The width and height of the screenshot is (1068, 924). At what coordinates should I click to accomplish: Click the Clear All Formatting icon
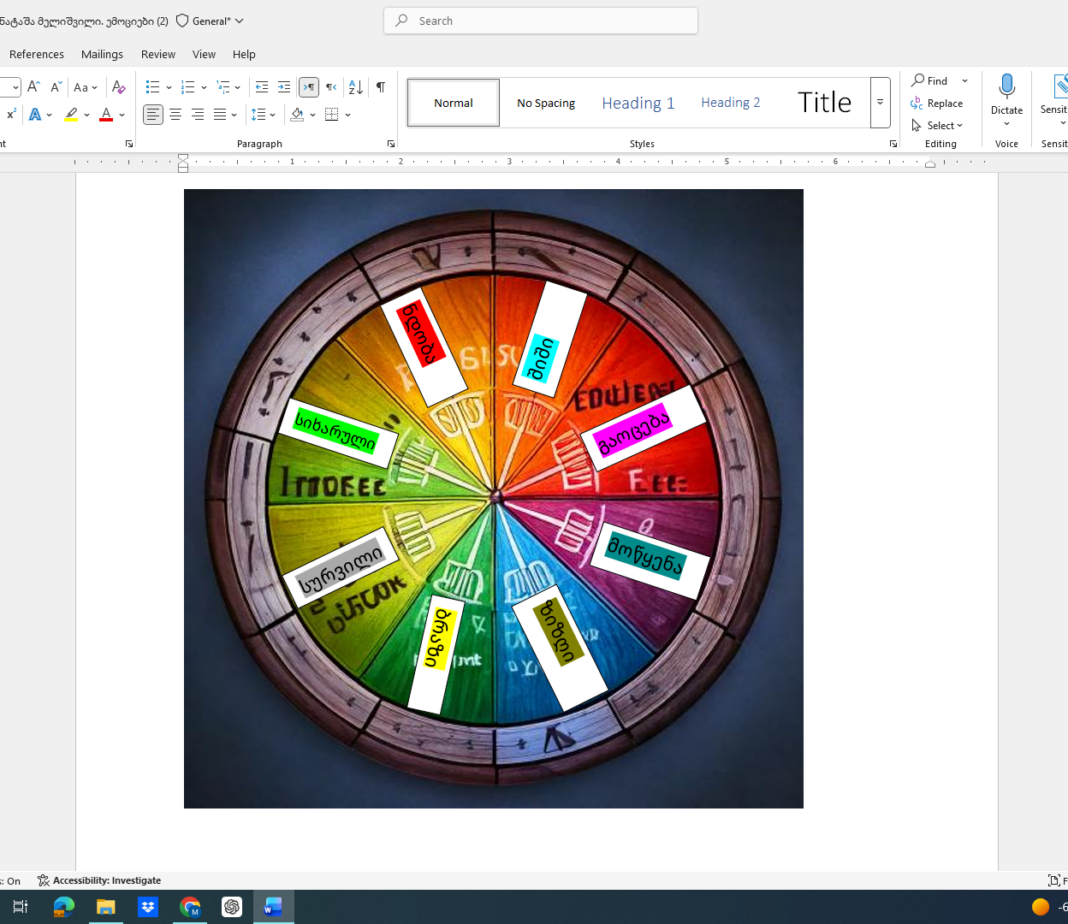(x=118, y=87)
